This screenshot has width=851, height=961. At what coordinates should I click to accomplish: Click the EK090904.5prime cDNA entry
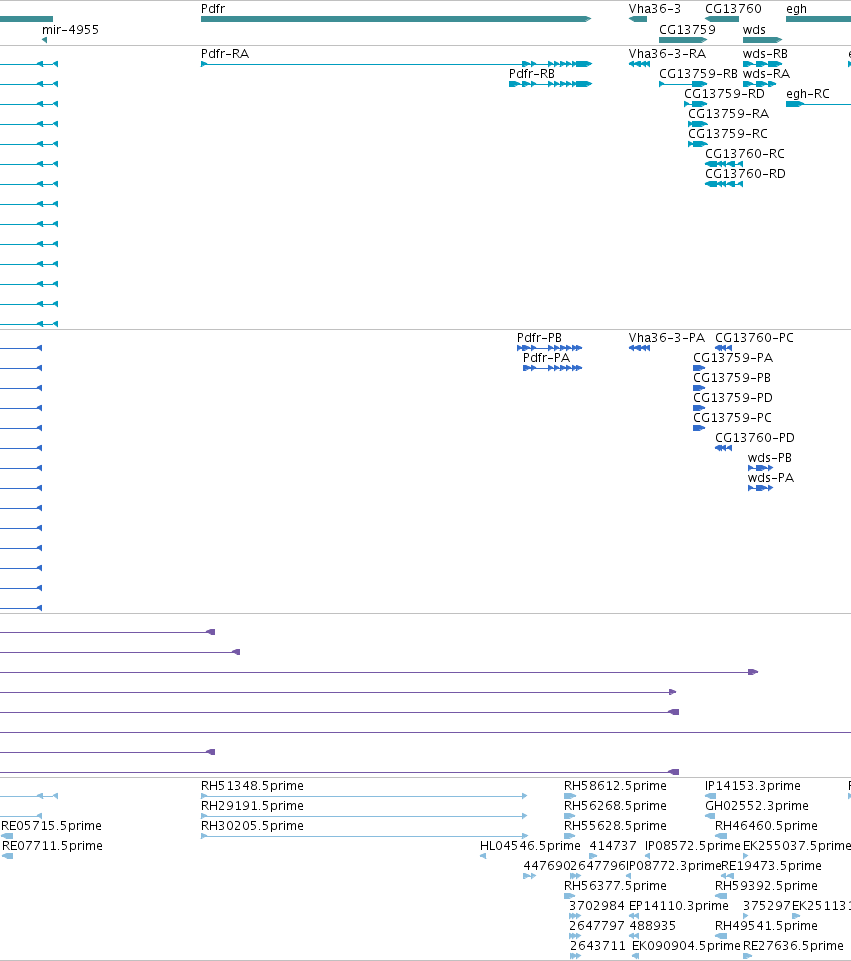[686, 946]
